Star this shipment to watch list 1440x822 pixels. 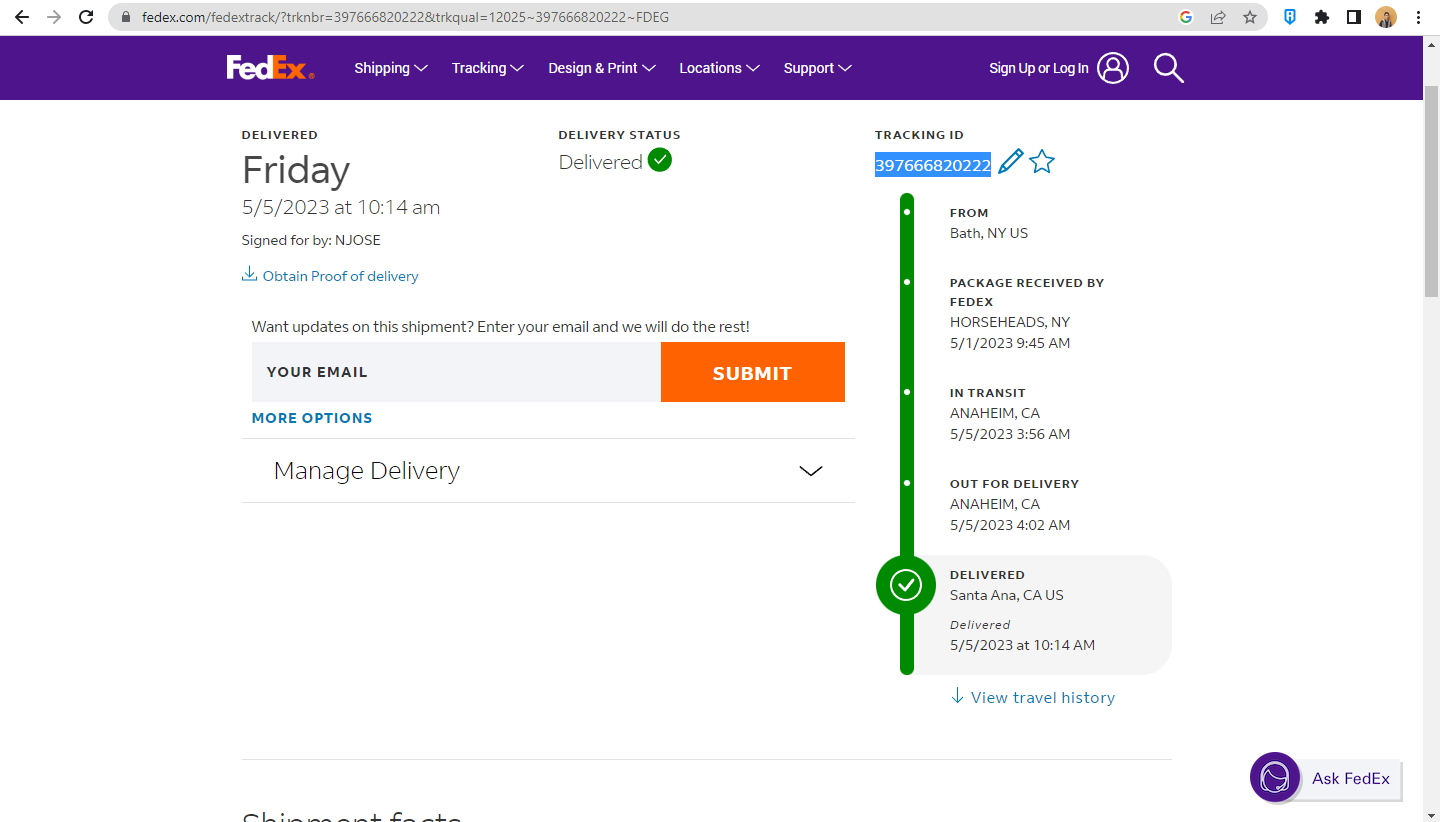pos(1042,161)
